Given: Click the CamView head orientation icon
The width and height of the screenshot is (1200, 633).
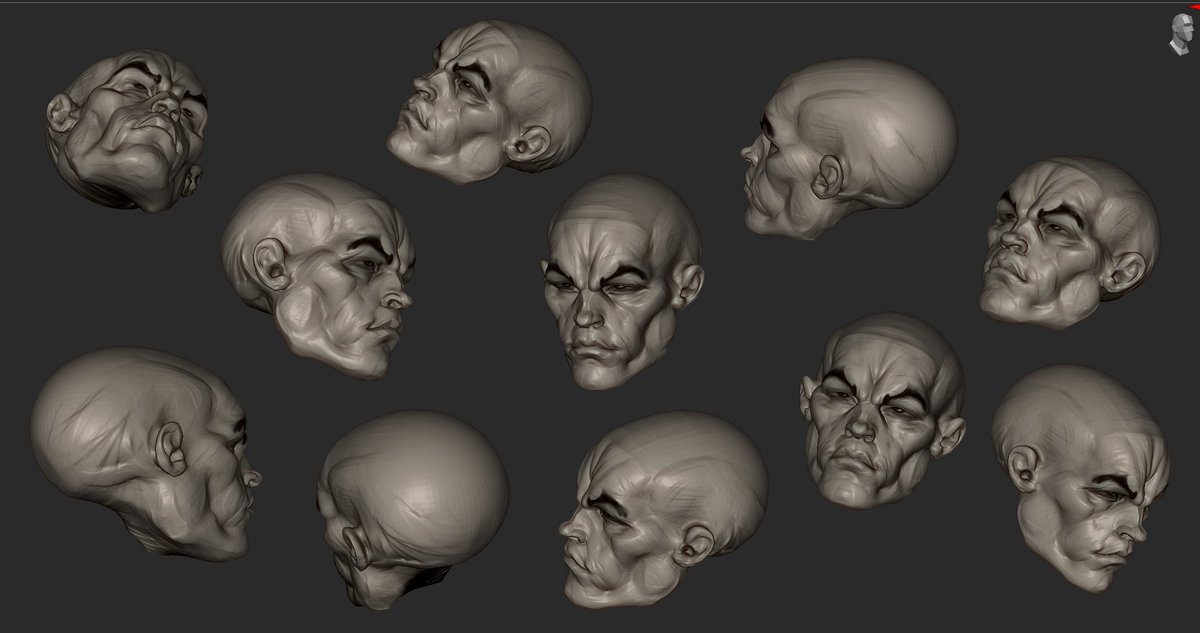Looking at the screenshot, I should click(x=1182, y=35).
